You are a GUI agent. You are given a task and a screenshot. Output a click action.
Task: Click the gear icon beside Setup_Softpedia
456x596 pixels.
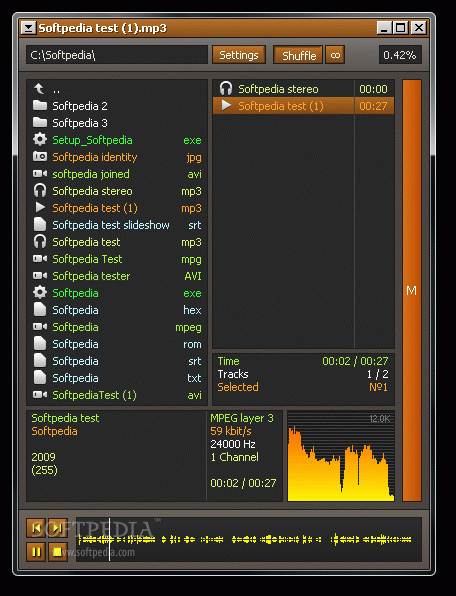coord(40,139)
